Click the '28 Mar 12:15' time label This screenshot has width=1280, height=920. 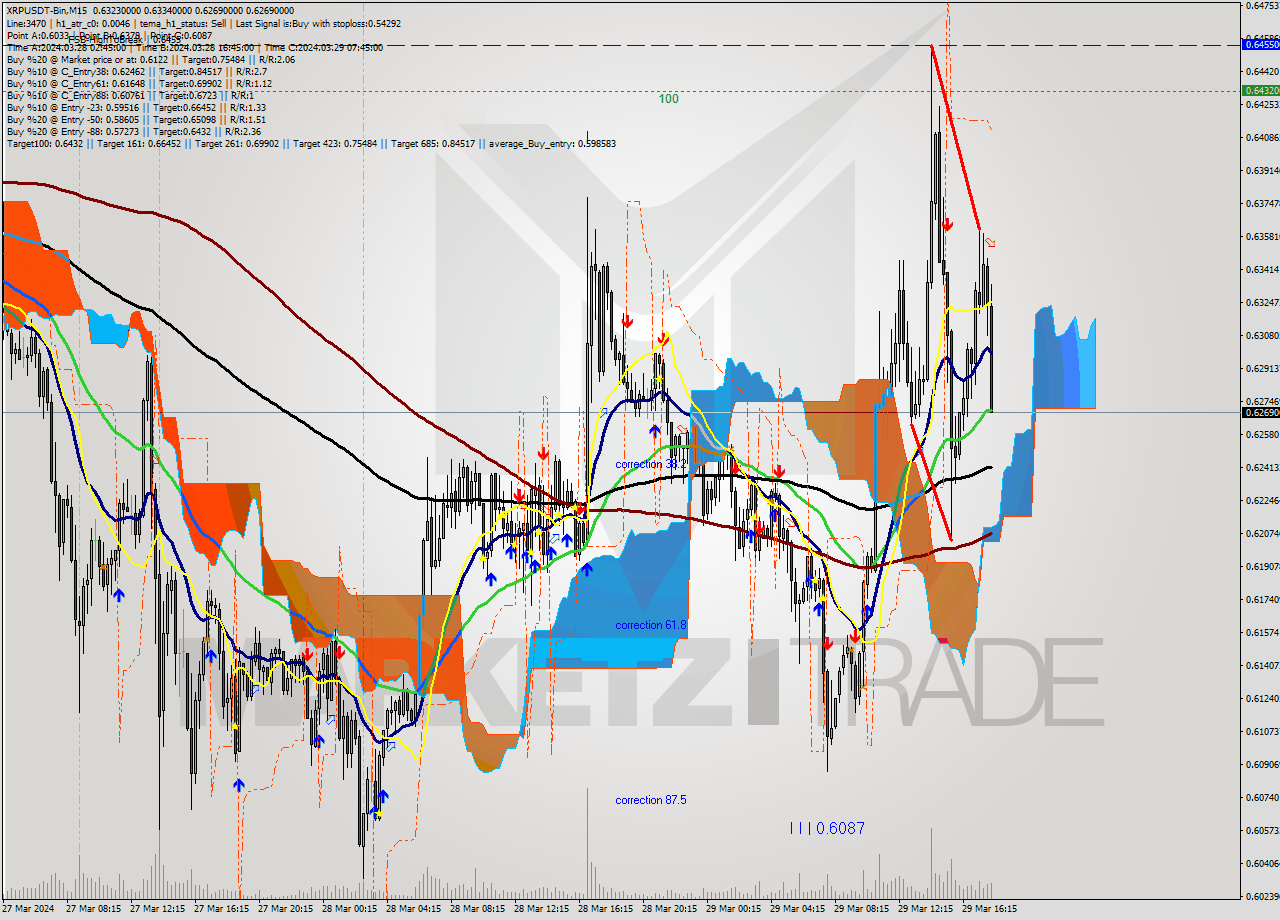coord(541,909)
